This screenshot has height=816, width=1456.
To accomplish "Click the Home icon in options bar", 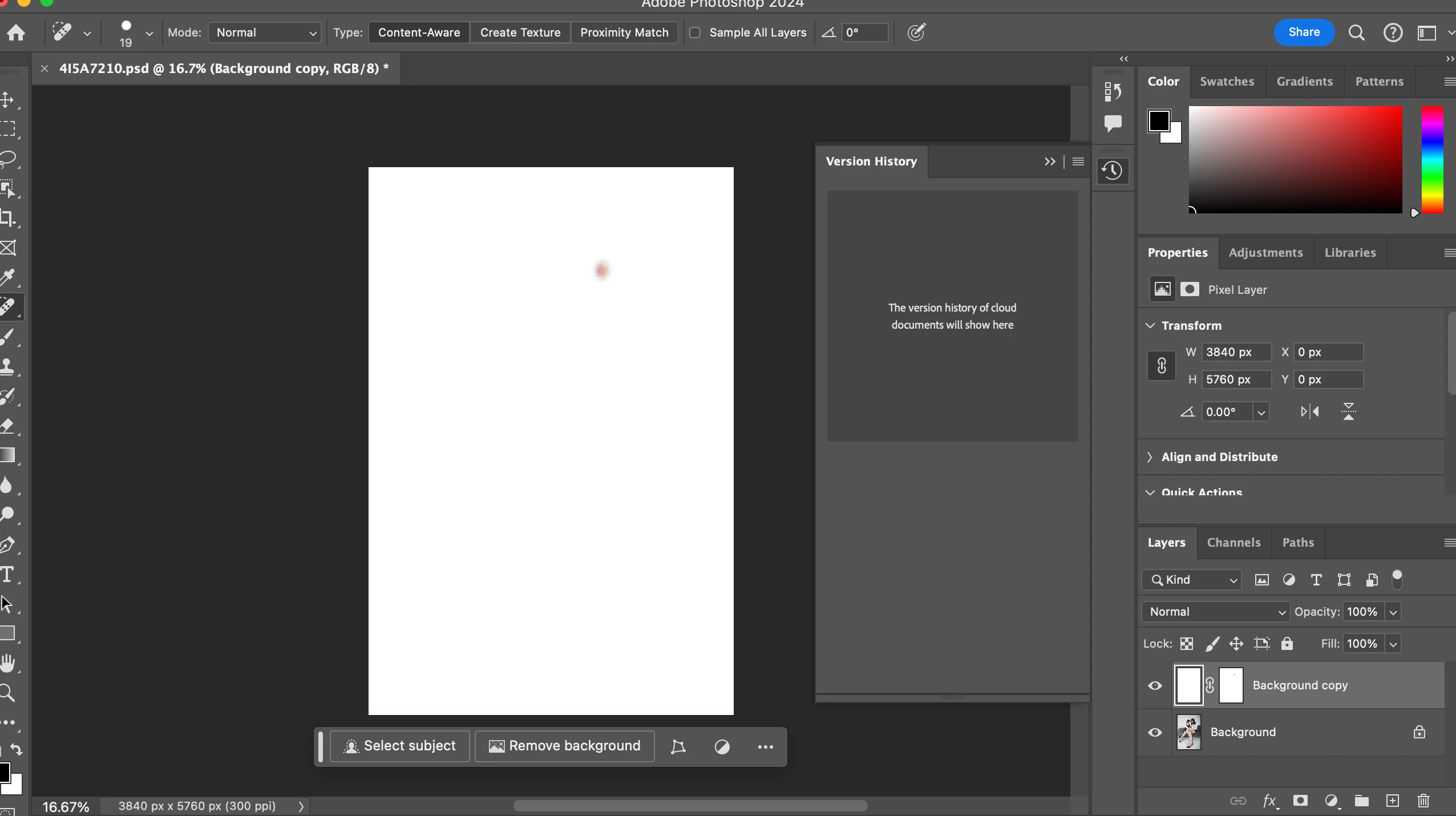I will point(16,33).
